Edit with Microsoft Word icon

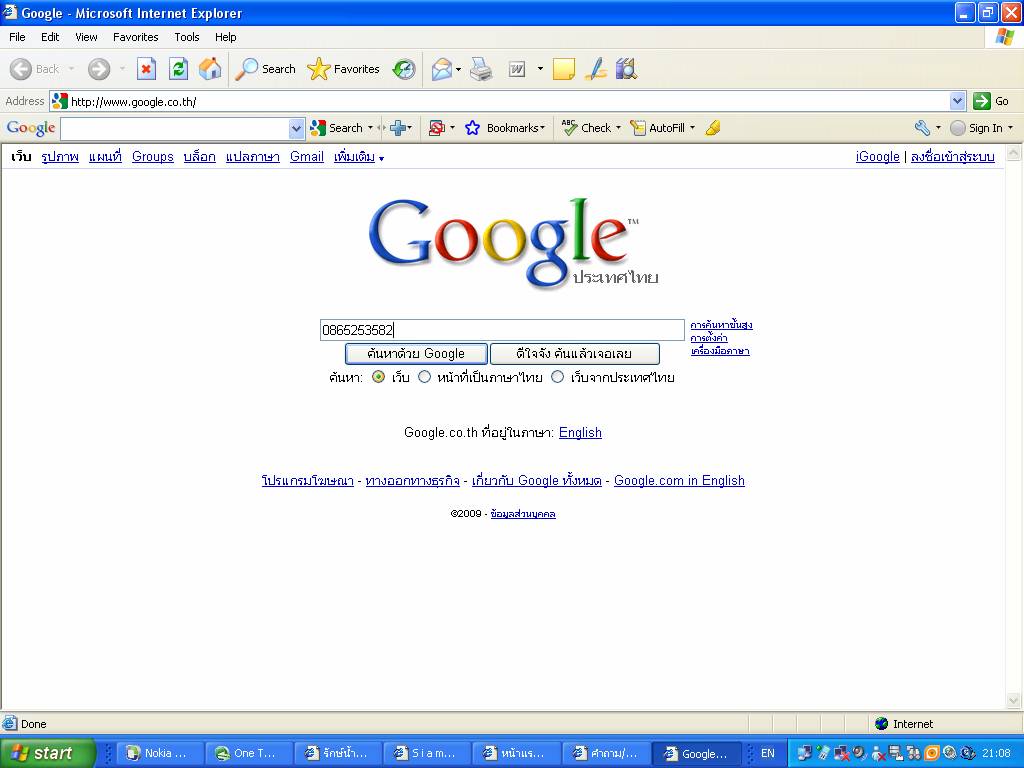click(x=517, y=69)
